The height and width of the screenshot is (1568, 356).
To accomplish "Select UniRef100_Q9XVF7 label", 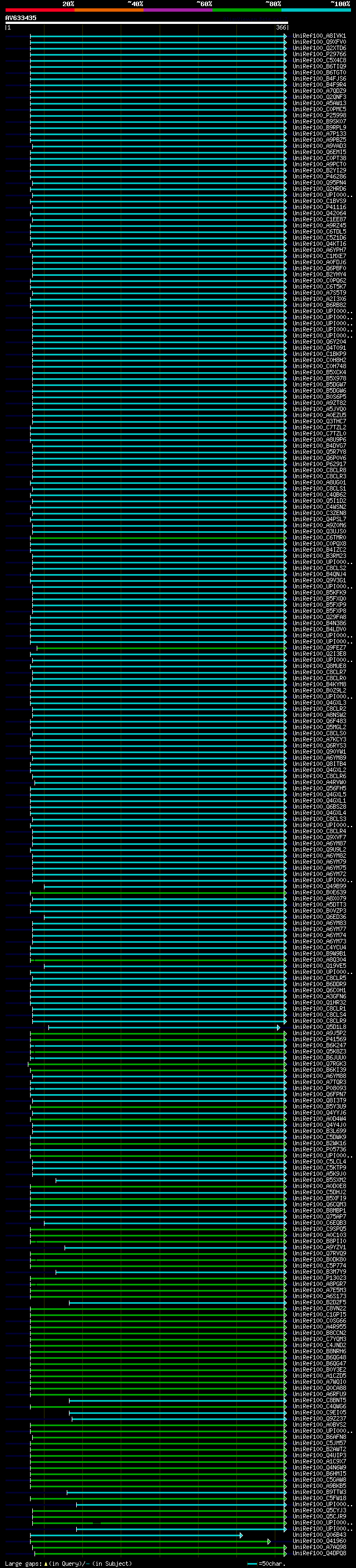I will (319, 838).
